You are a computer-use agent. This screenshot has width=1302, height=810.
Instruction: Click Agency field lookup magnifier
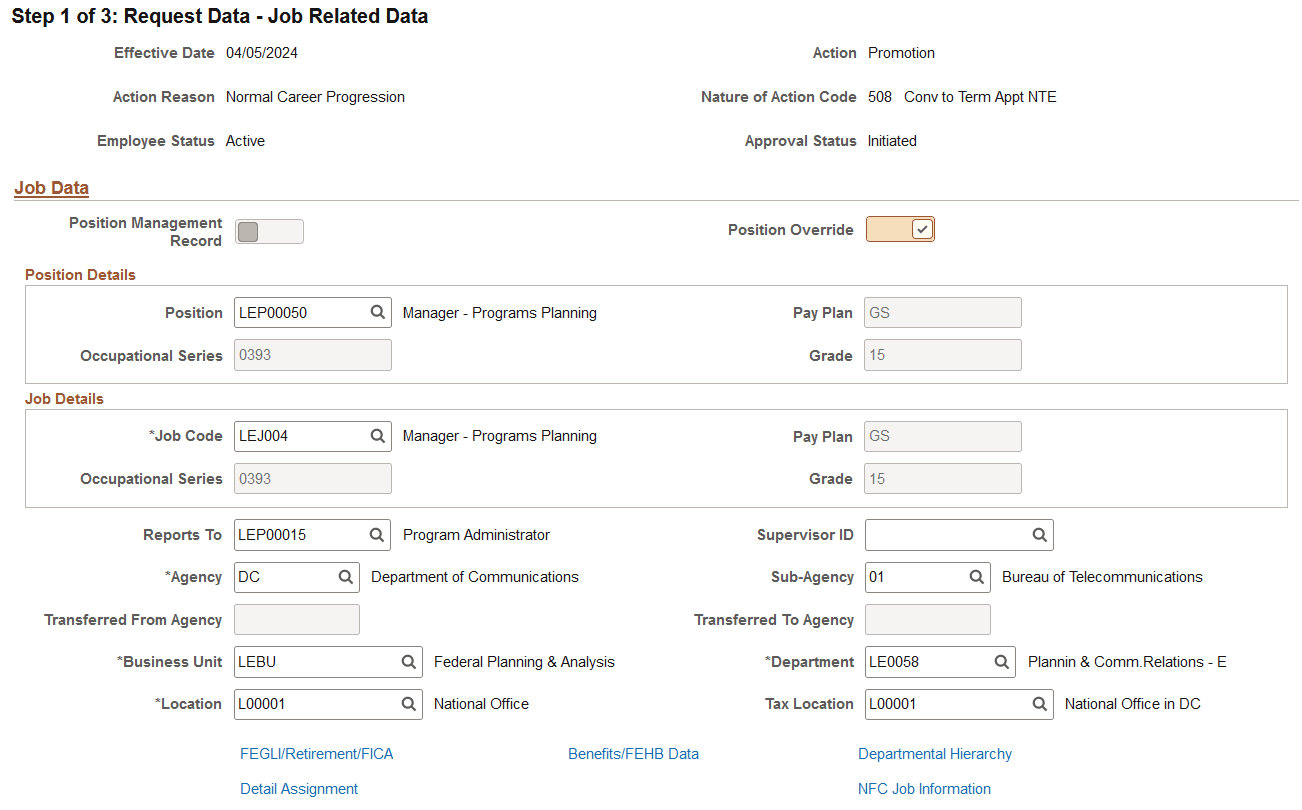pyautogui.click(x=346, y=577)
